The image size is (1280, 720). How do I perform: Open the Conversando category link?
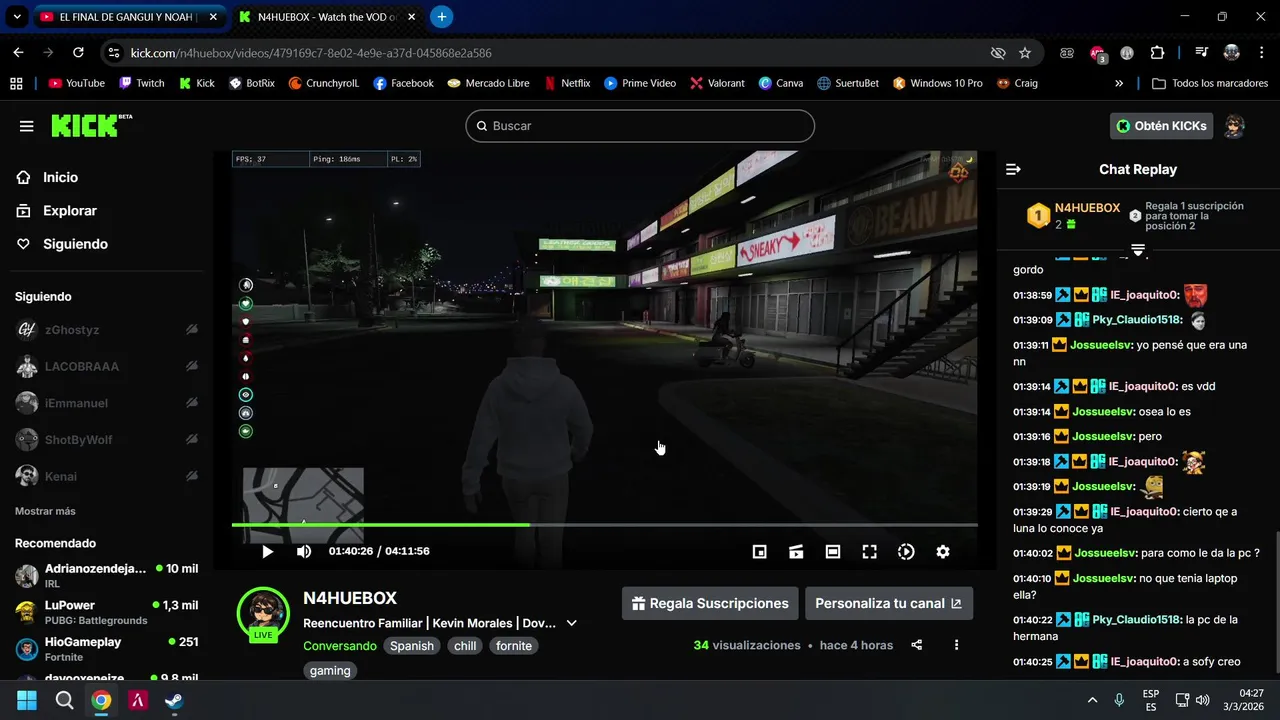click(340, 646)
